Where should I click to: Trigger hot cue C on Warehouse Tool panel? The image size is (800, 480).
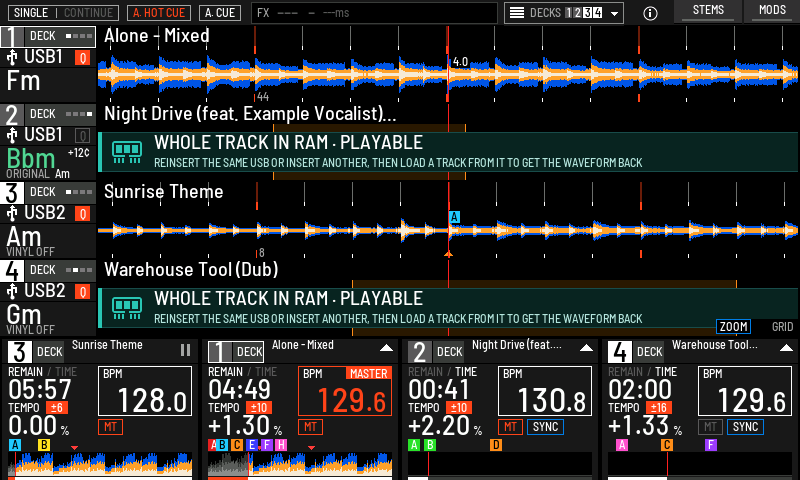[x=666, y=445]
